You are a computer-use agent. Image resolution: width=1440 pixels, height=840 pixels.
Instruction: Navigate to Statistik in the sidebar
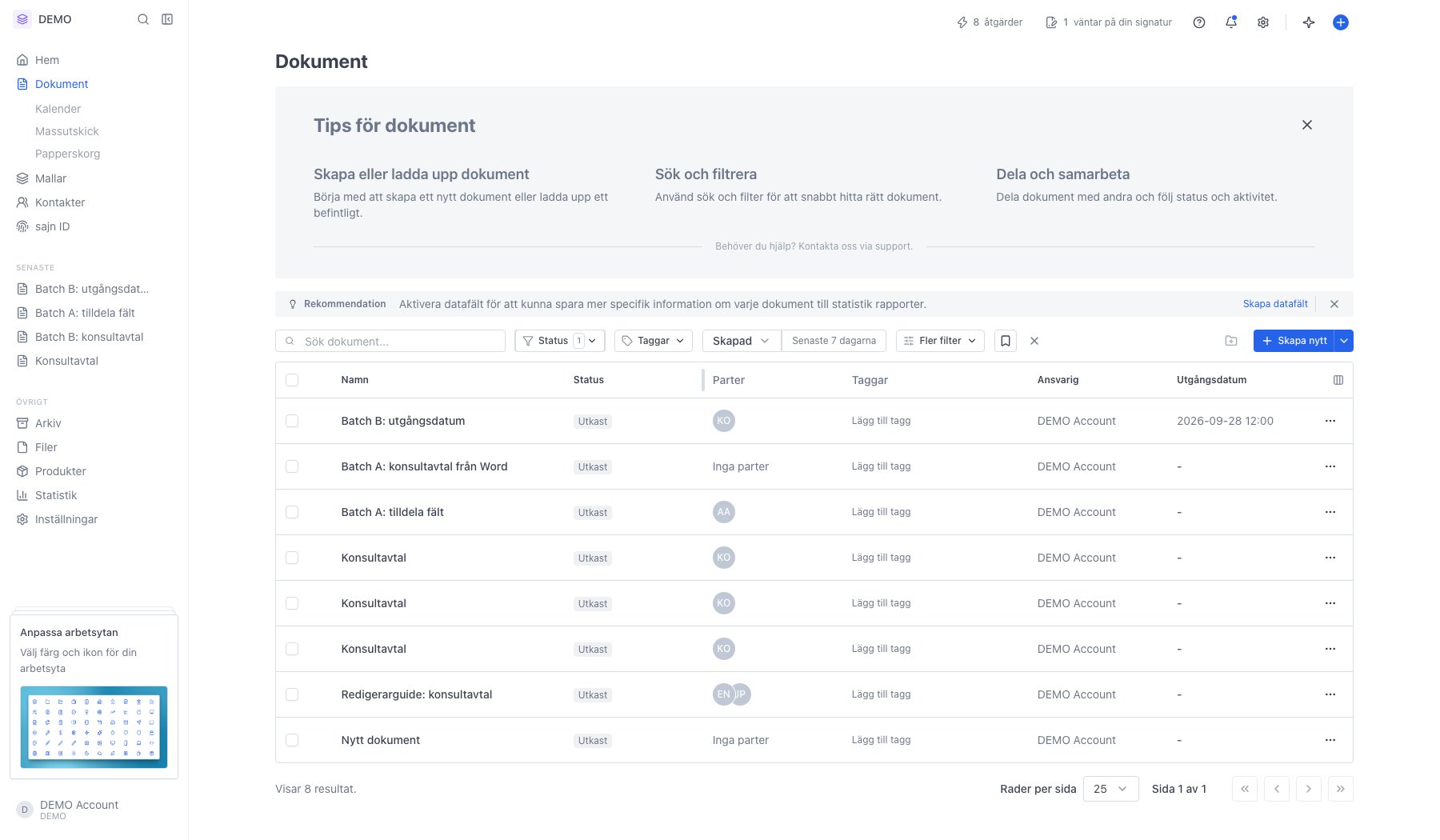pyautogui.click(x=56, y=495)
